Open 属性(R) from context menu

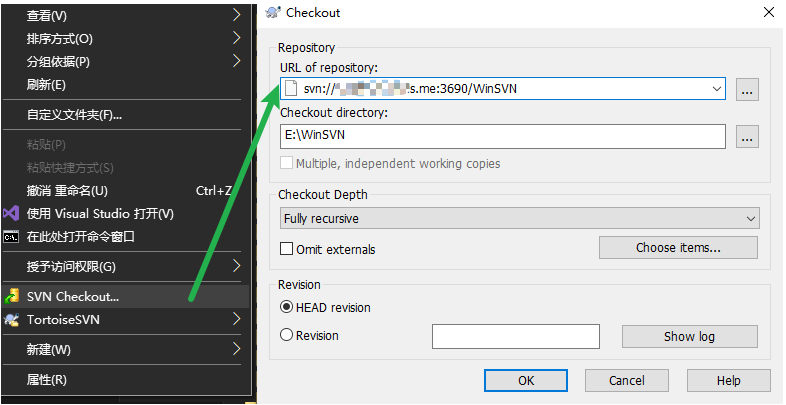(x=47, y=379)
